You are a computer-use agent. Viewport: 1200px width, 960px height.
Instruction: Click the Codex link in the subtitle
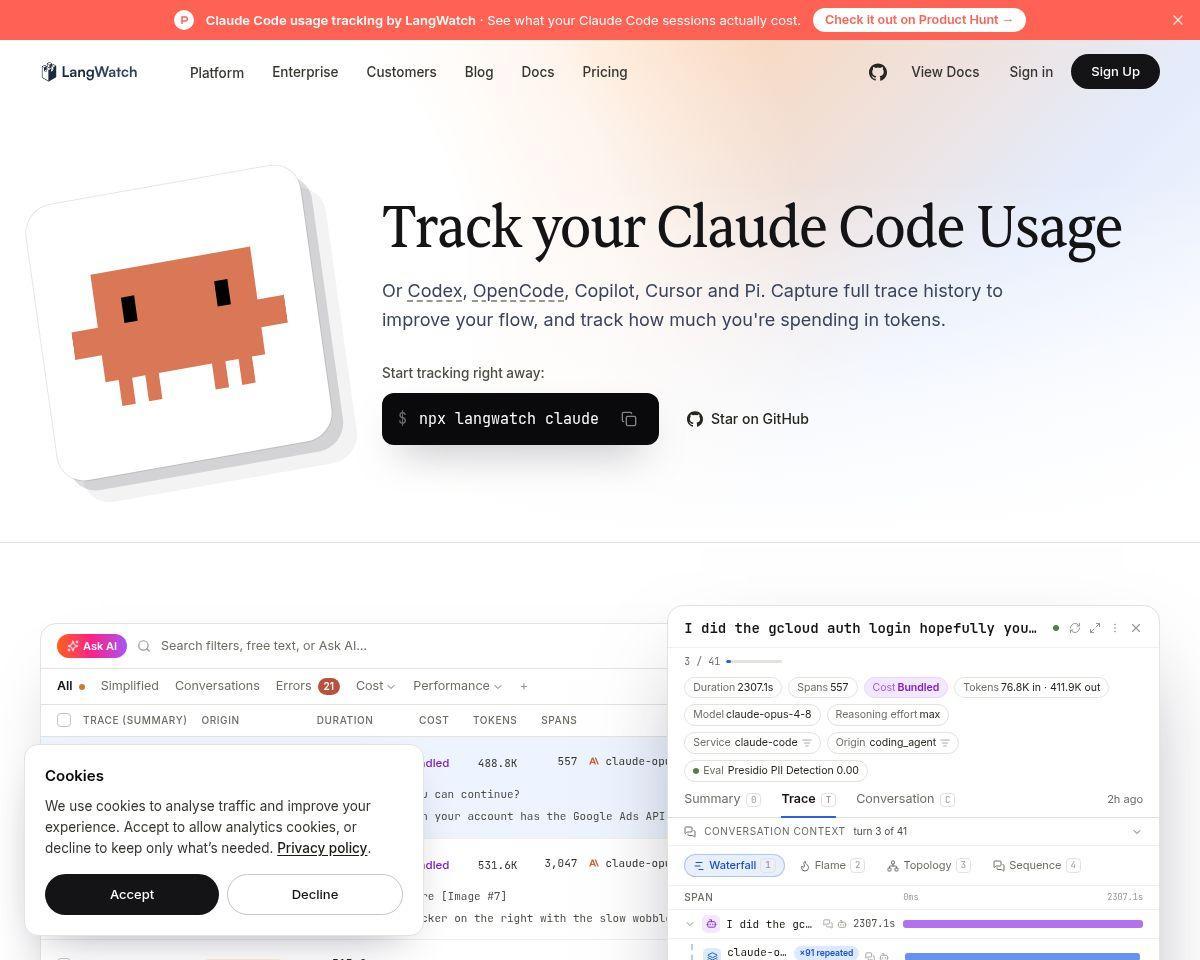(x=435, y=291)
